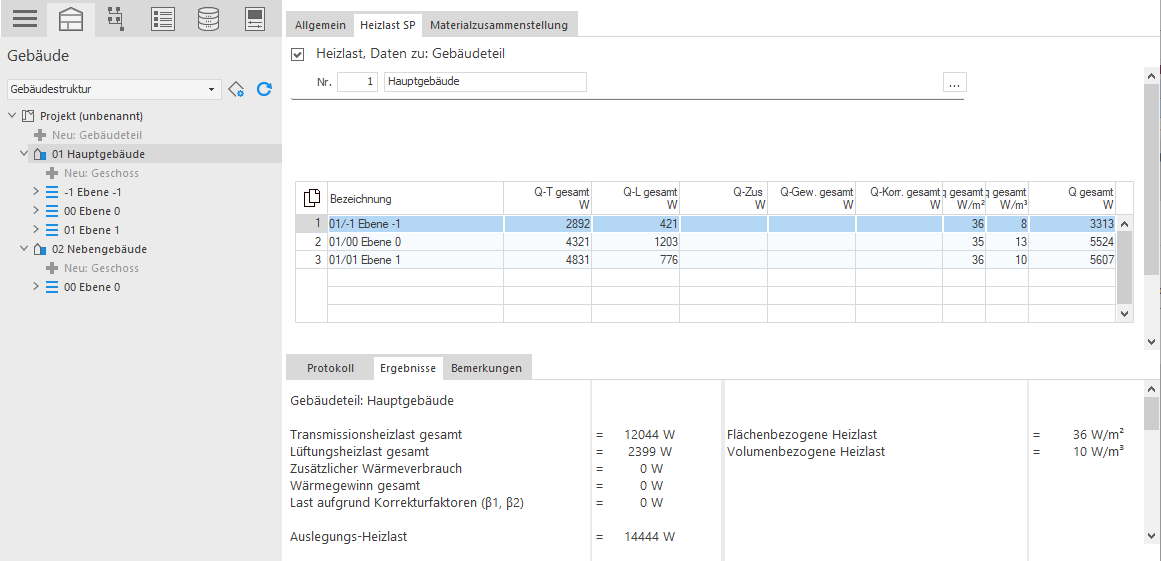The width and height of the screenshot is (1161, 561).
Task: Switch to the Heizlast SP tab
Action: tap(387, 25)
